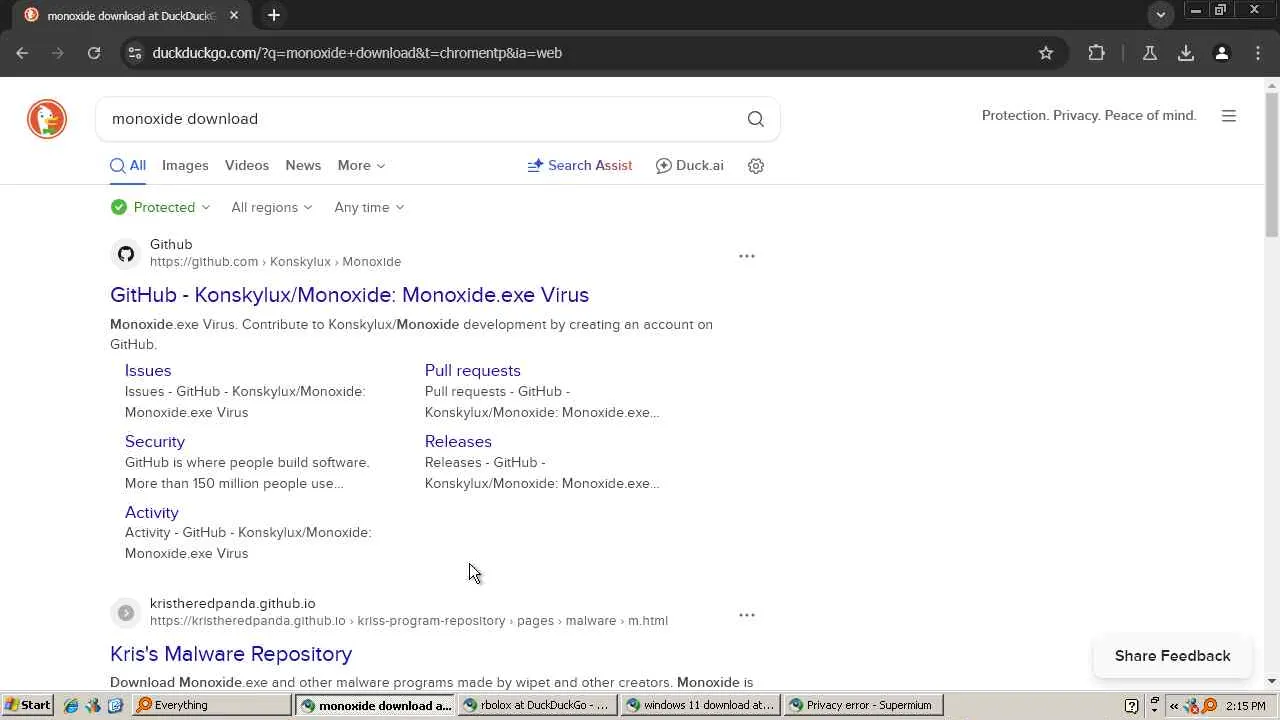Open Kris's Malware Repository result

pyautogui.click(x=231, y=654)
